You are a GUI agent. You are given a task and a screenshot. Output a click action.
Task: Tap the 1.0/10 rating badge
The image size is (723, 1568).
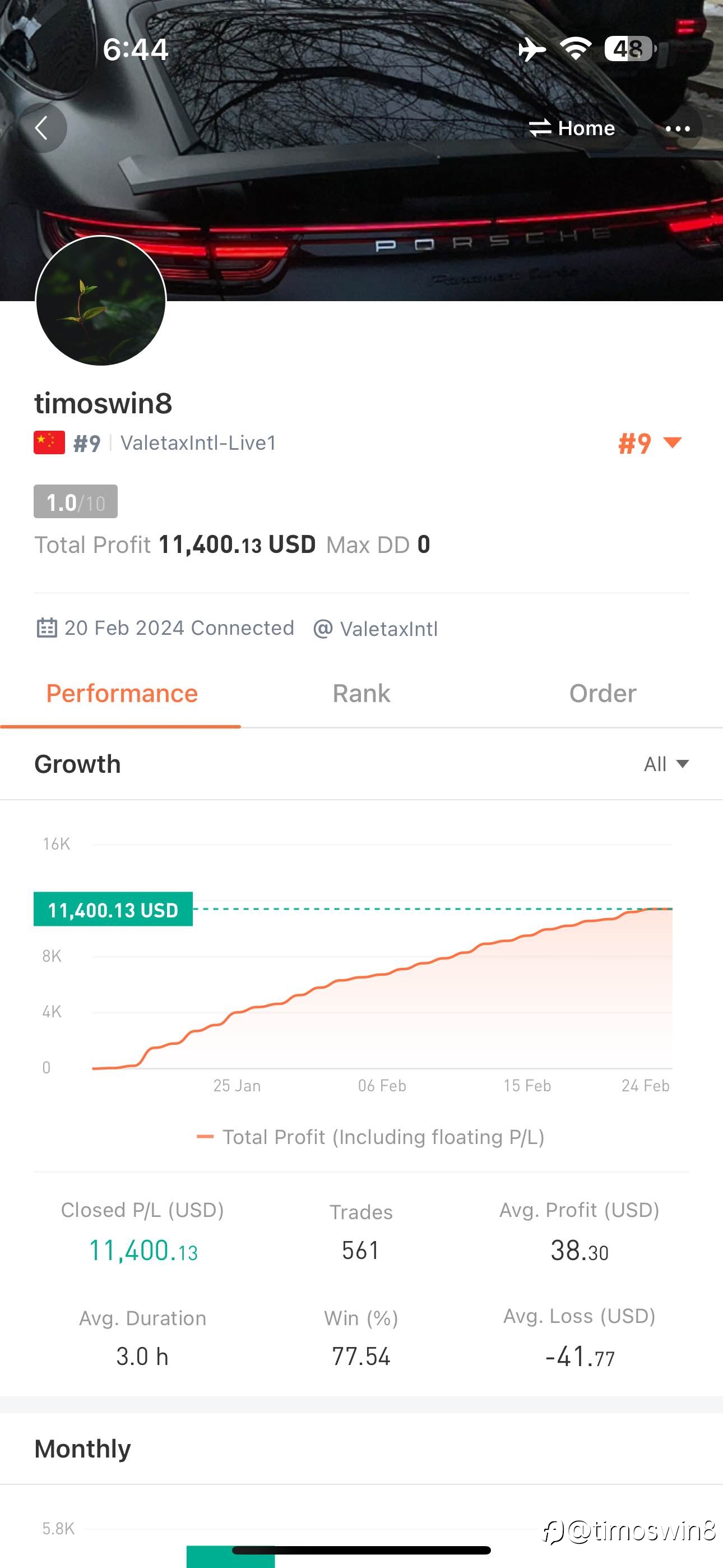coord(76,501)
